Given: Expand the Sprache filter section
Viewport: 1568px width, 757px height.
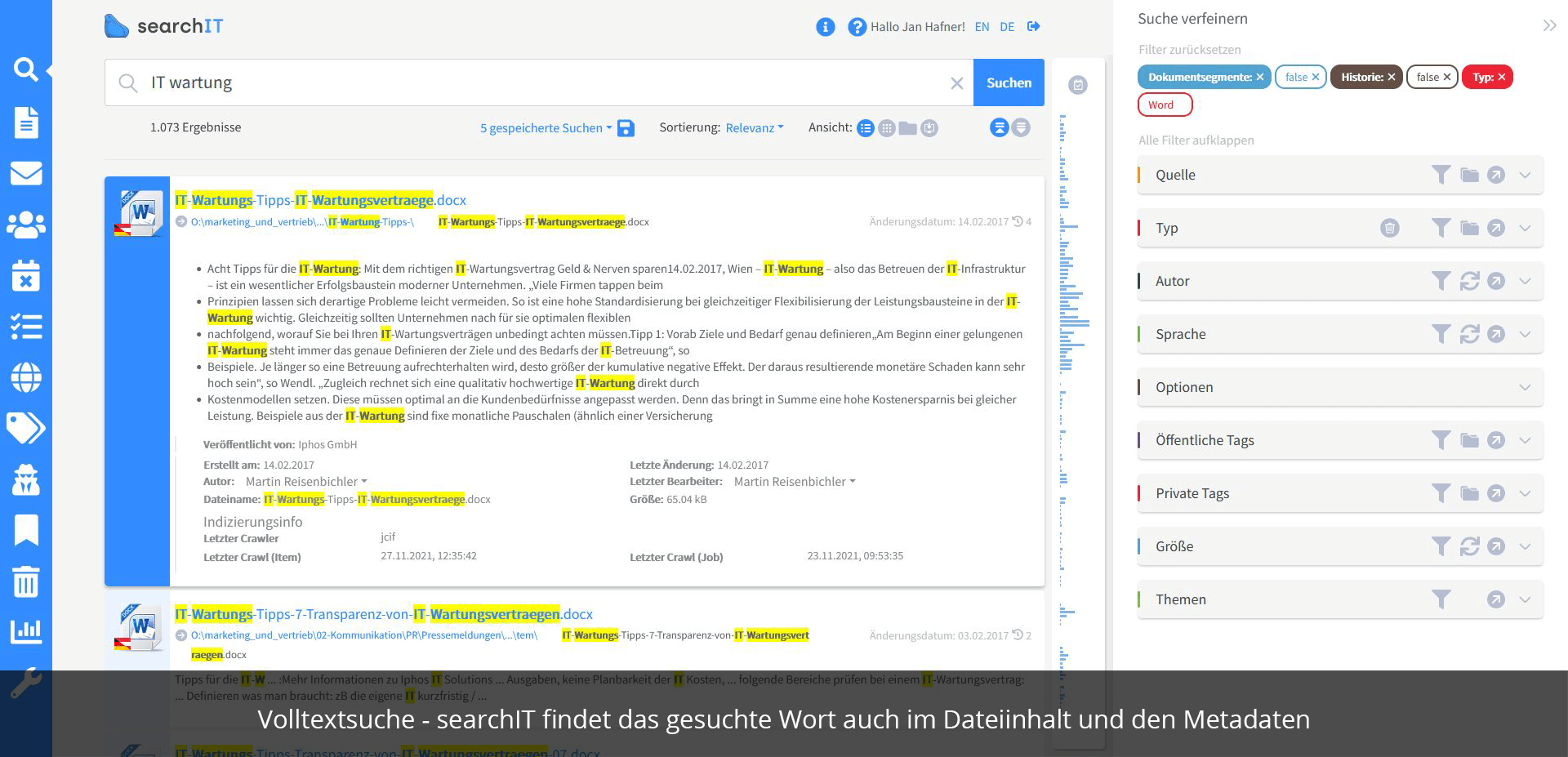Looking at the screenshot, I should click(x=1525, y=334).
